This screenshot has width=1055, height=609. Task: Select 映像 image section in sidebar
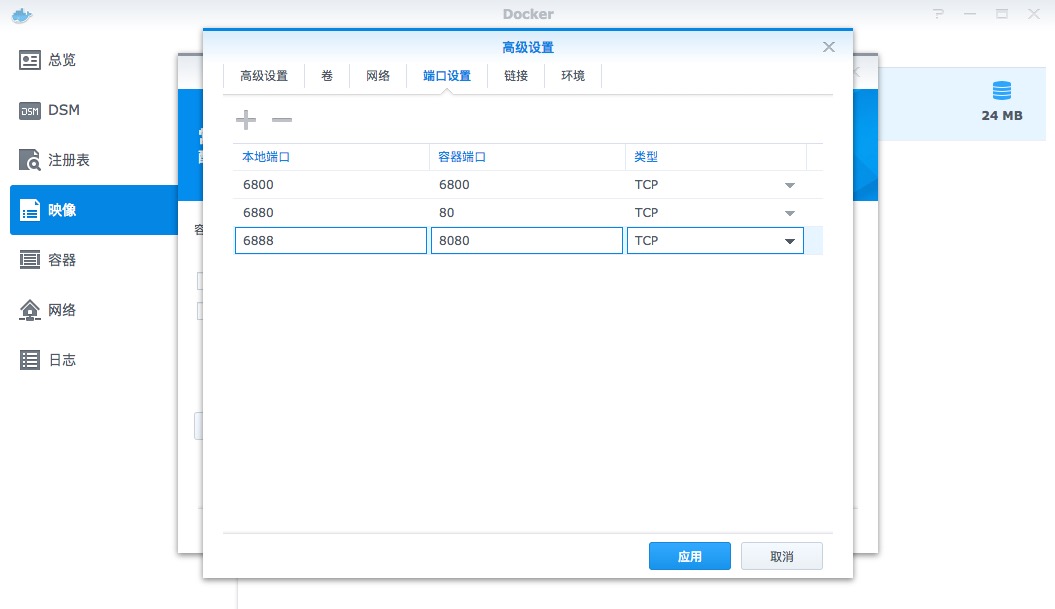[62, 210]
